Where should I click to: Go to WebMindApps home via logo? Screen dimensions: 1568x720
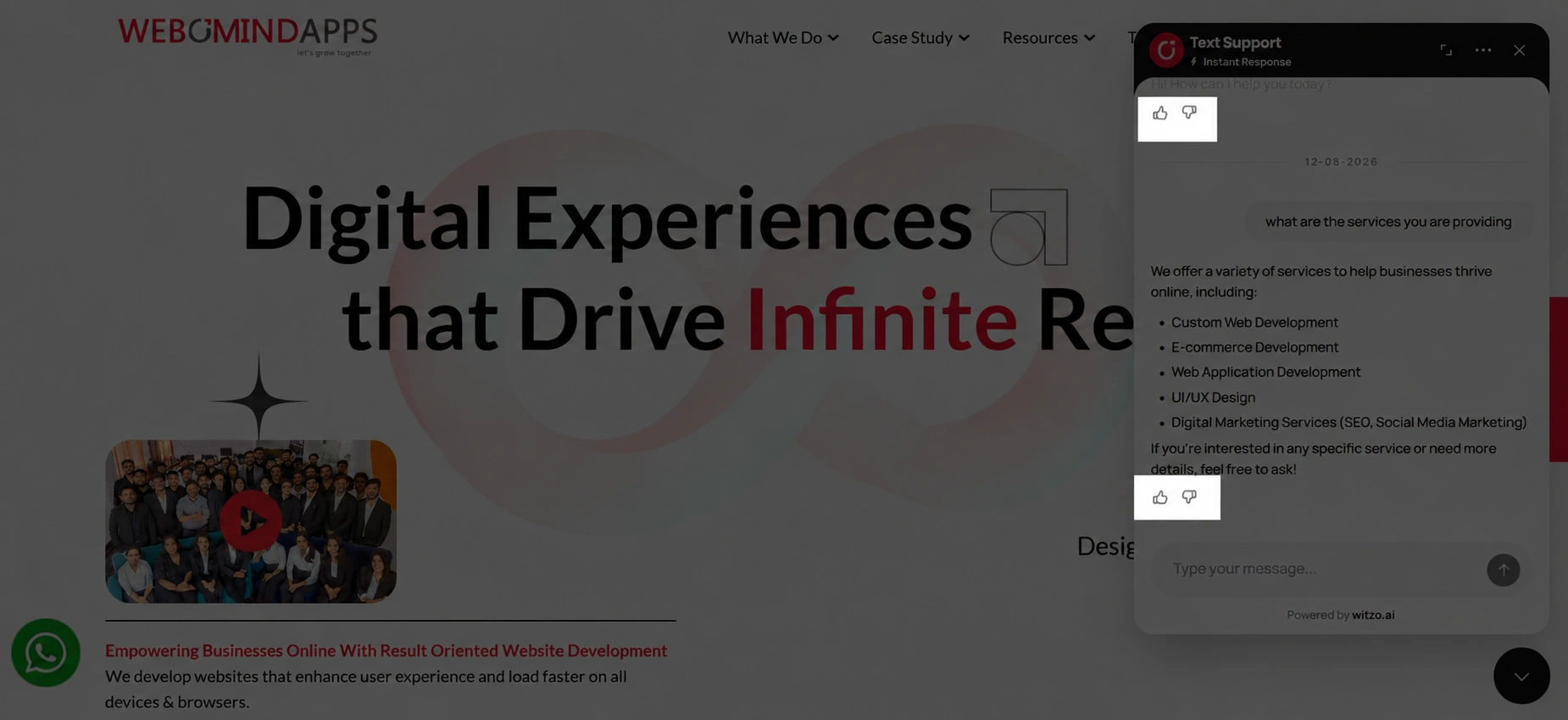click(247, 36)
